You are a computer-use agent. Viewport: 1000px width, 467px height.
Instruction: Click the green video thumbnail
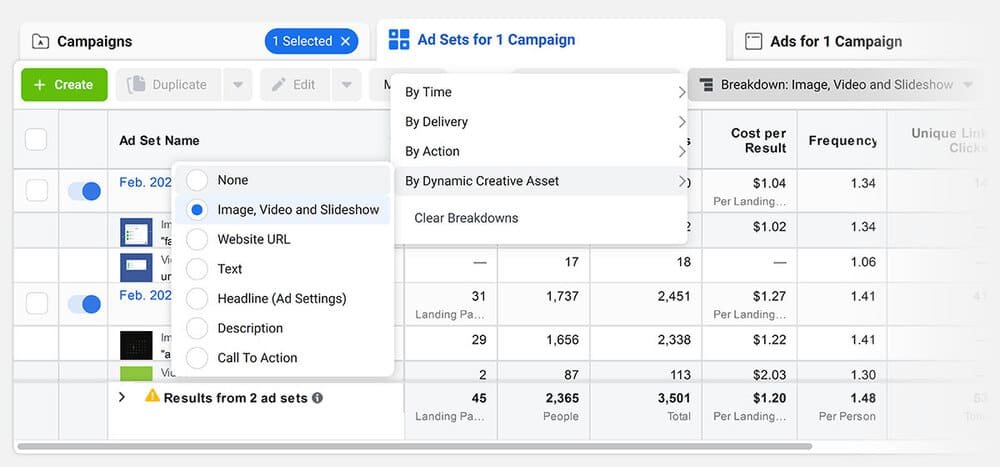click(x=136, y=374)
